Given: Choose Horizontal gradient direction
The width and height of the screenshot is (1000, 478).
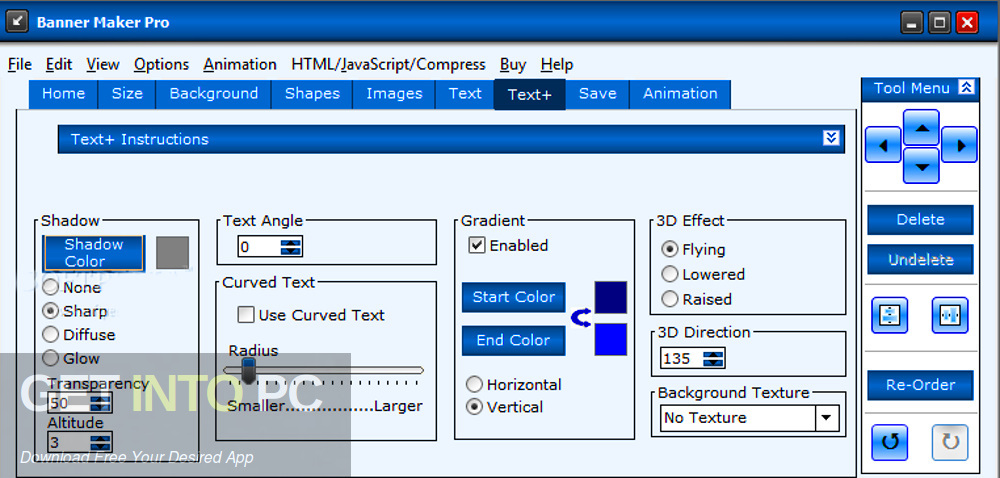Looking at the screenshot, I should (474, 385).
